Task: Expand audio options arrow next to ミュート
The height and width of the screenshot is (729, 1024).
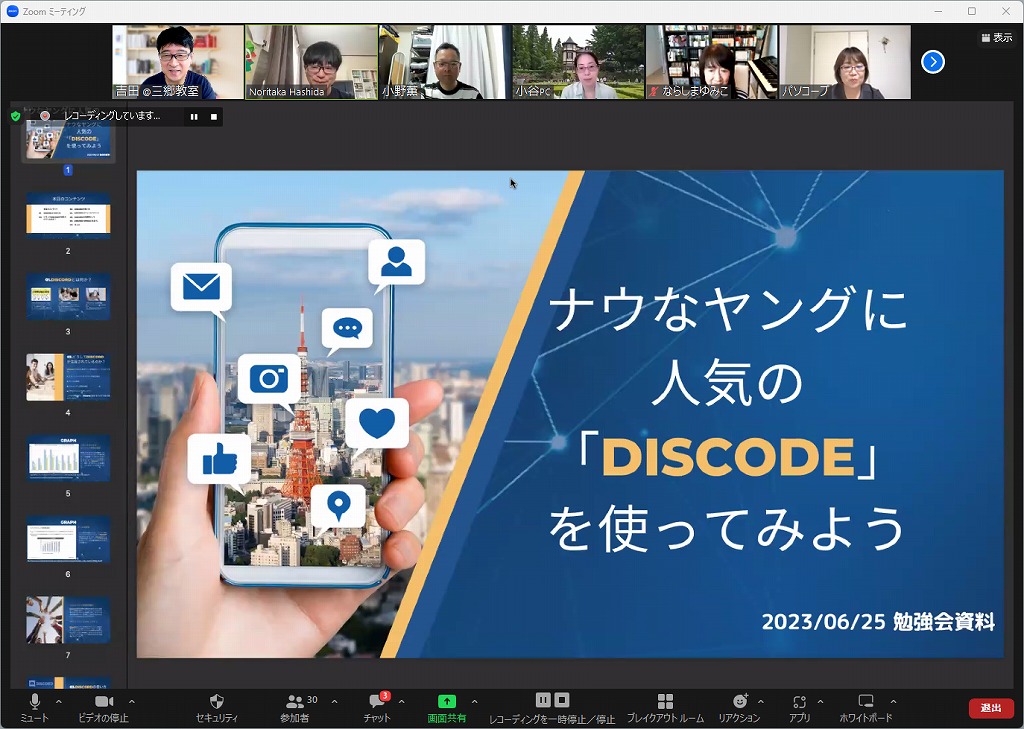Action: click(59, 701)
